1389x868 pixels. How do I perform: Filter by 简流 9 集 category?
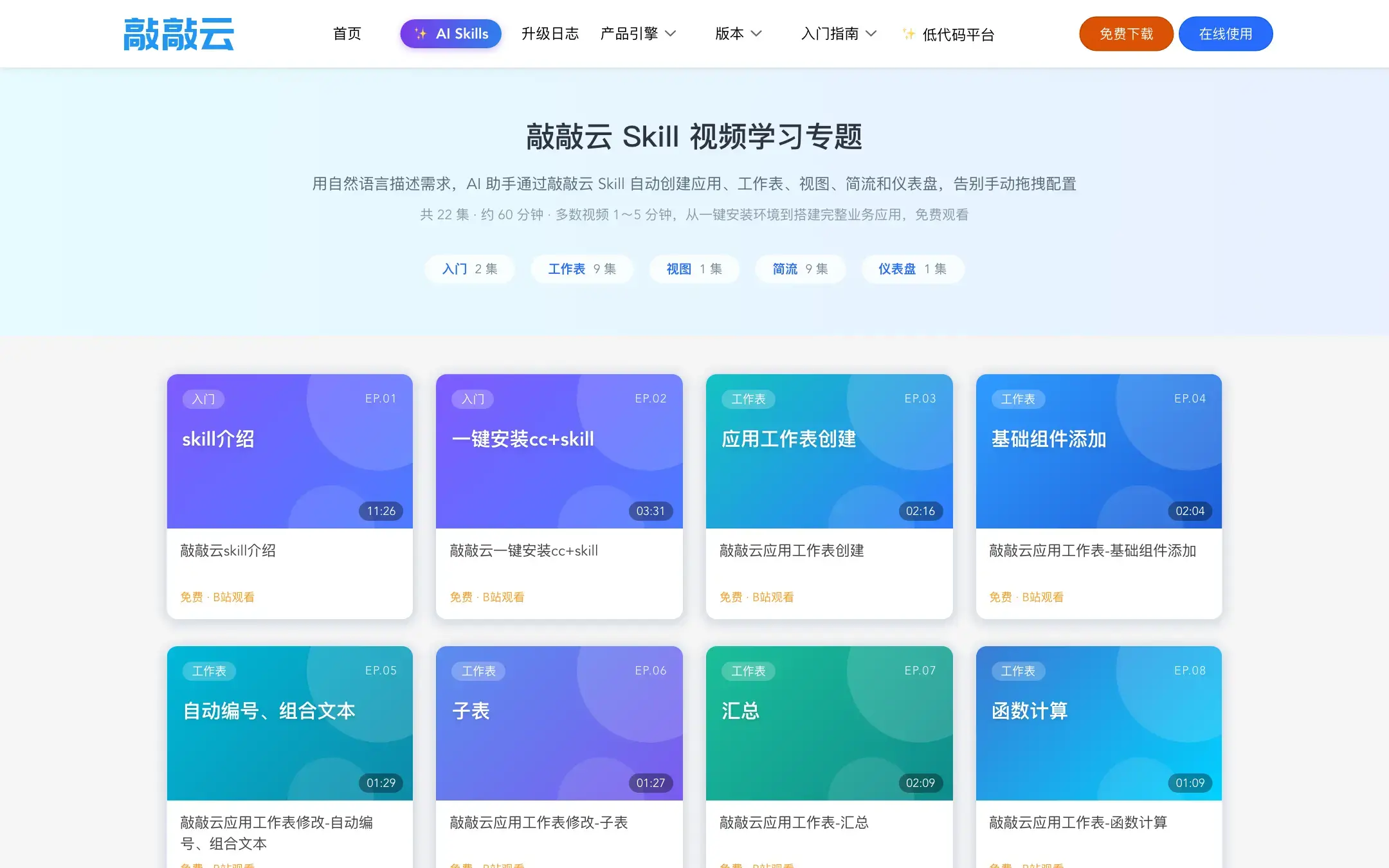click(800, 269)
